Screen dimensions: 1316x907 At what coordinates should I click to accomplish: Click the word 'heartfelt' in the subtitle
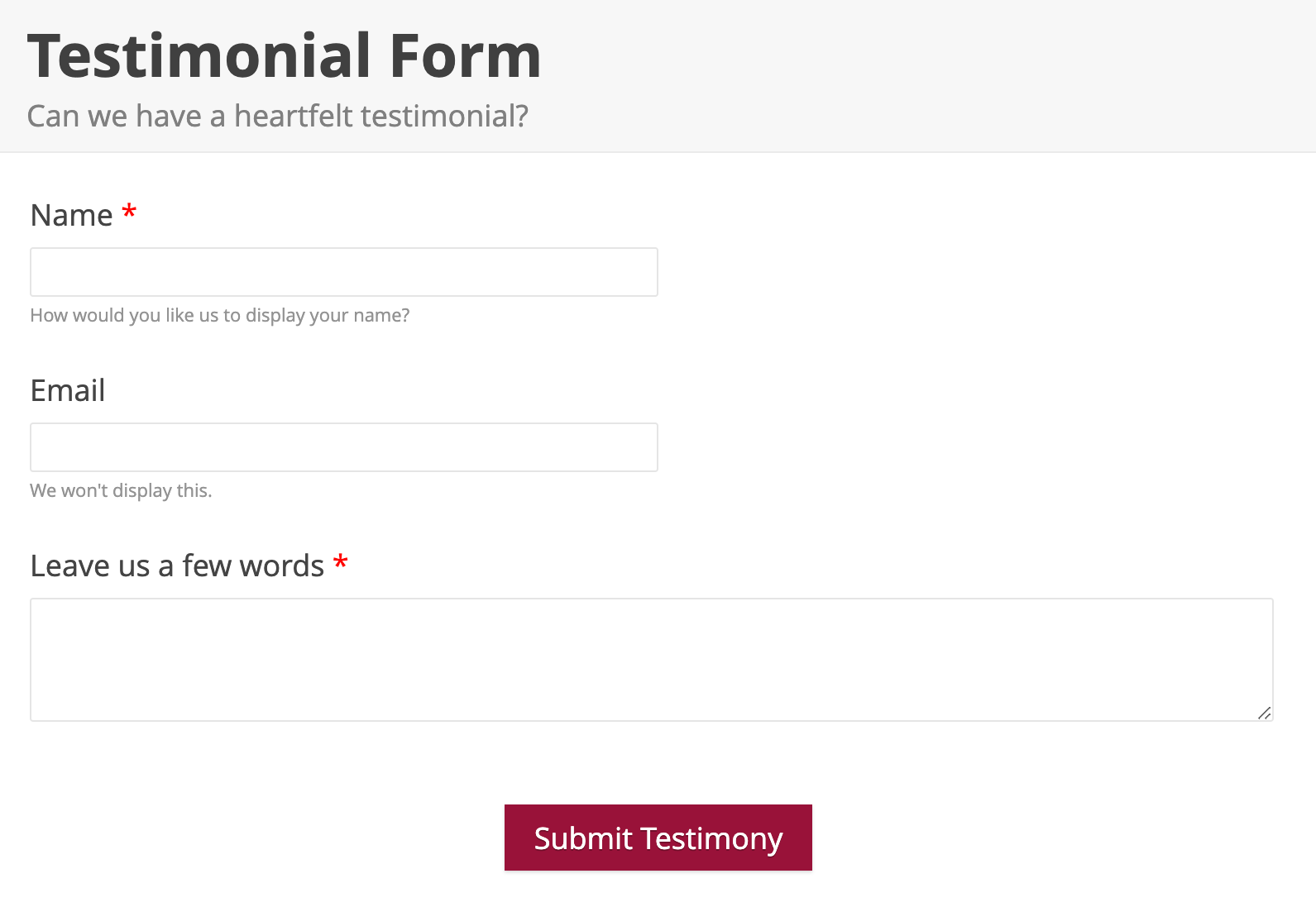[294, 116]
